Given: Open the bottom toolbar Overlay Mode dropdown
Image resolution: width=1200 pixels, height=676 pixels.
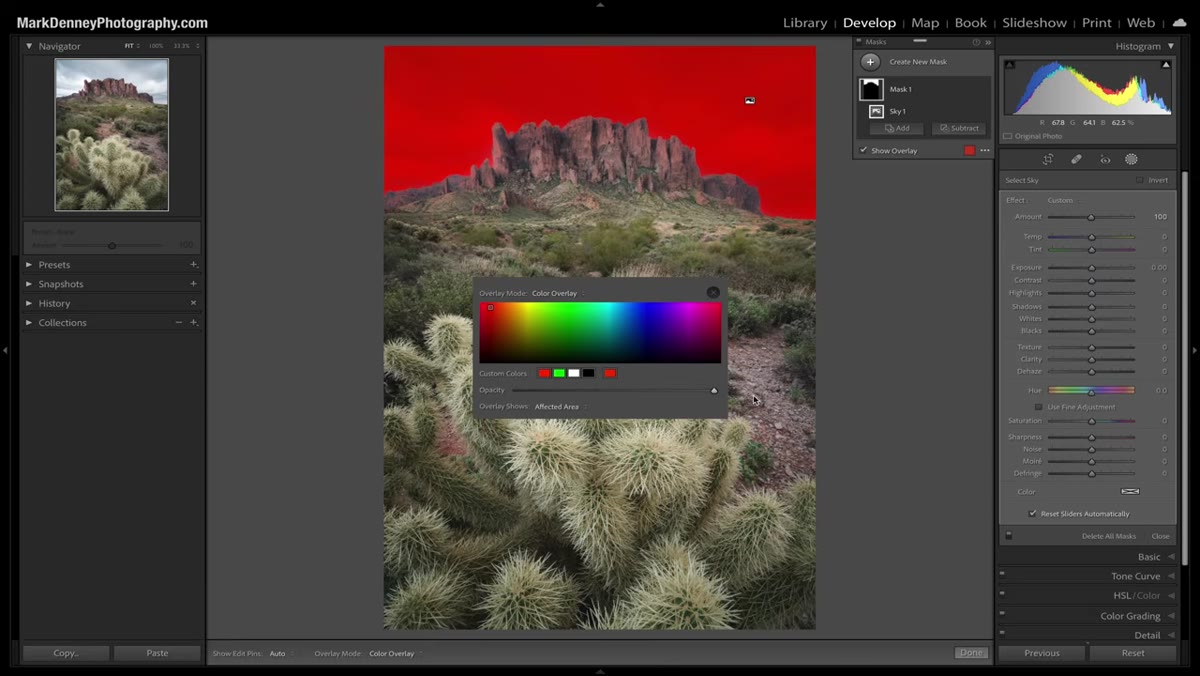Looking at the screenshot, I should point(394,653).
